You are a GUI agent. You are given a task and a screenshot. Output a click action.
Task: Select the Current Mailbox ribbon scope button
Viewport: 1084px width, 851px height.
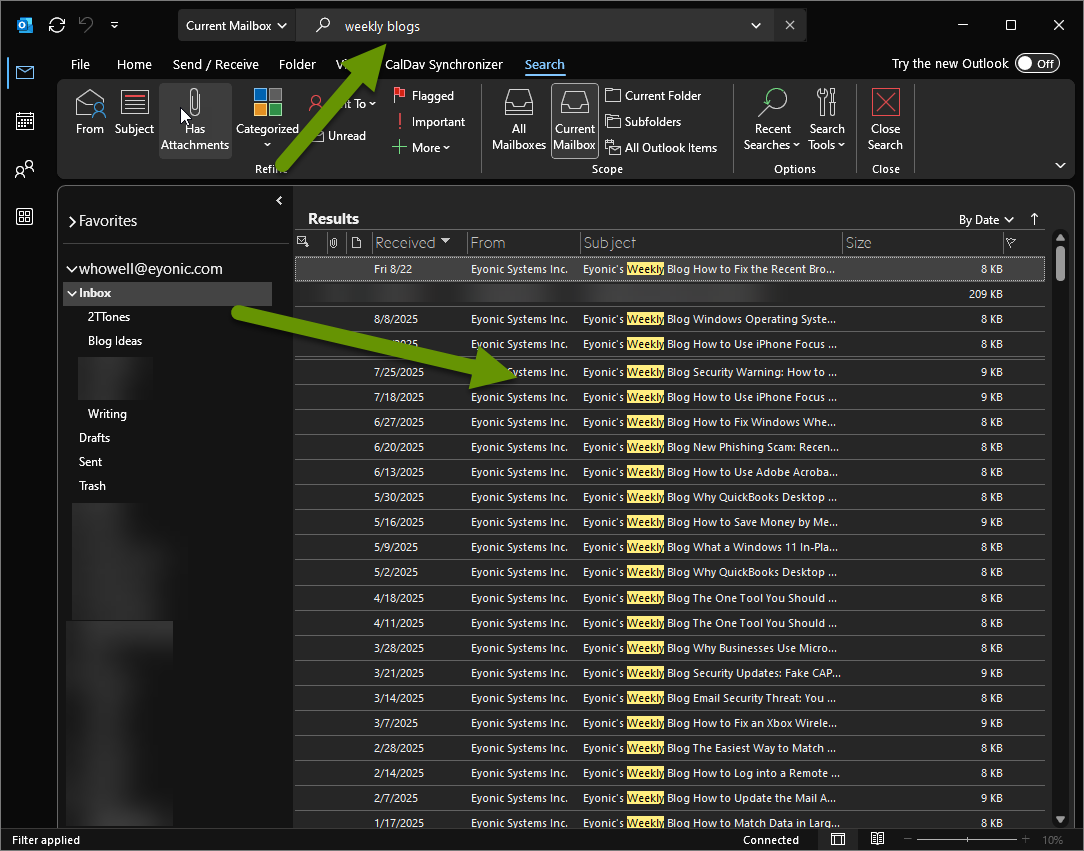click(x=574, y=120)
